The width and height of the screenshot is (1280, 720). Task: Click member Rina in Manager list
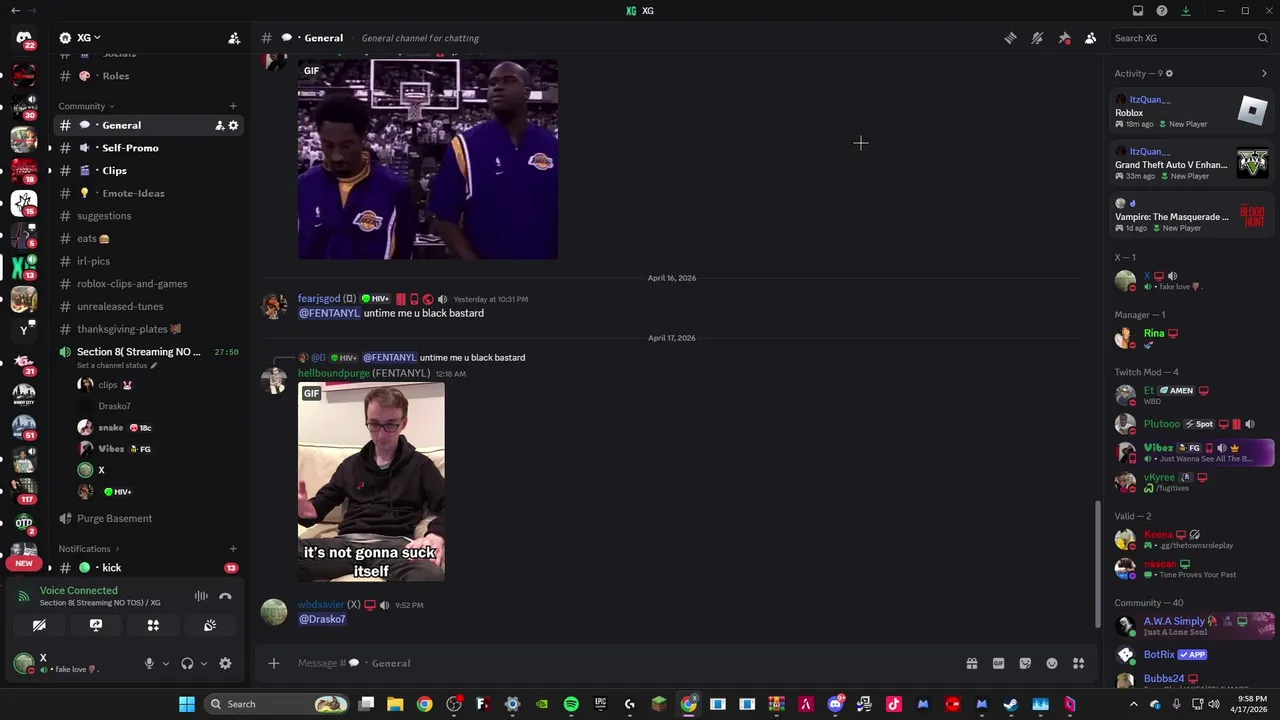[x=1192, y=338]
